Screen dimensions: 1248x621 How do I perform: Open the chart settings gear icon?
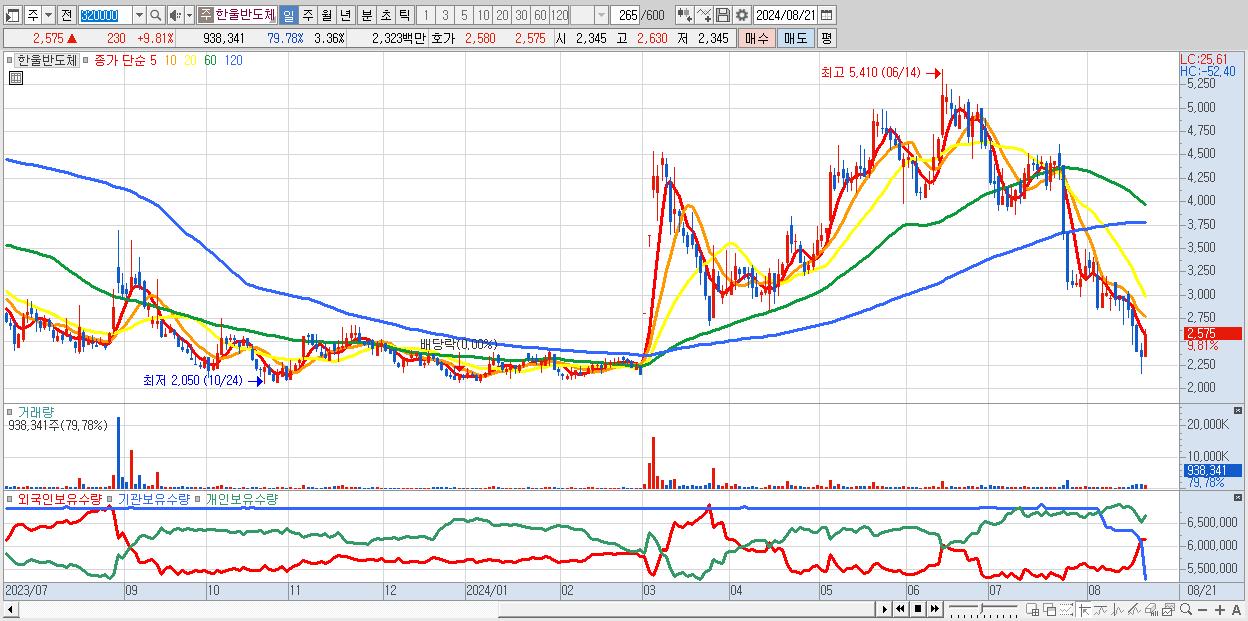pos(741,15)
